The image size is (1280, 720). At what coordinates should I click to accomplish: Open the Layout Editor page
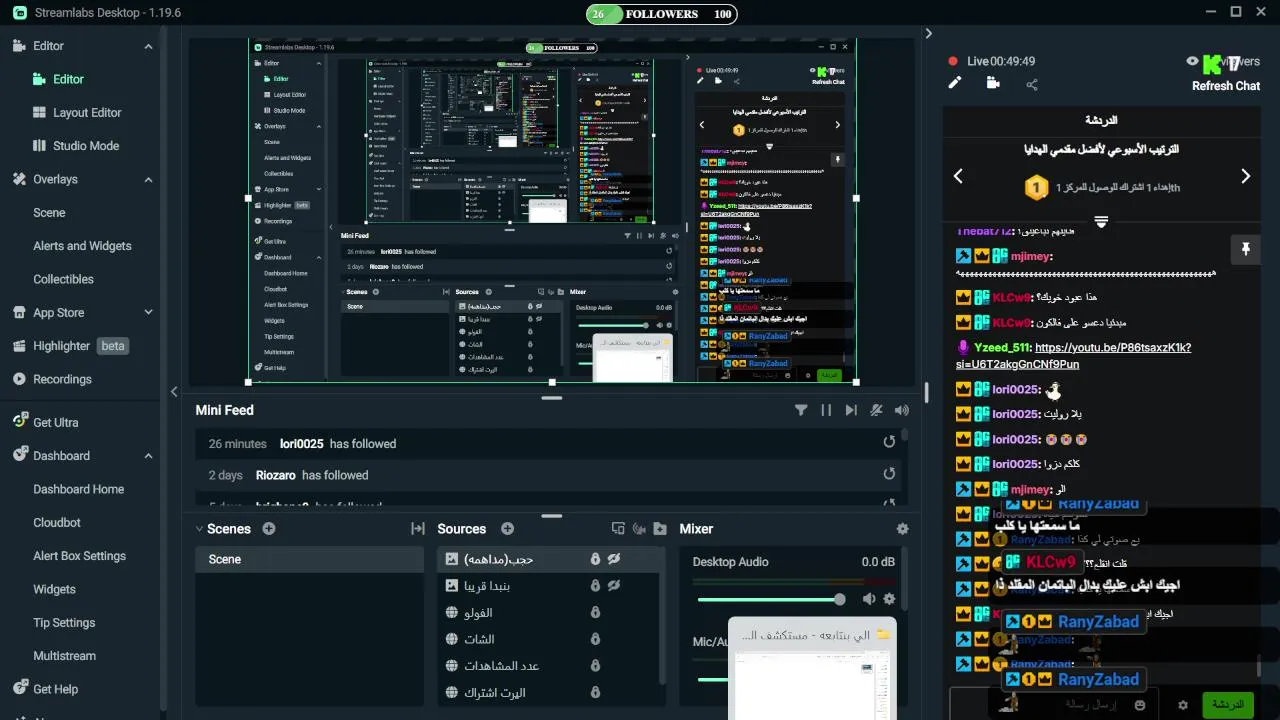(87, 113)
